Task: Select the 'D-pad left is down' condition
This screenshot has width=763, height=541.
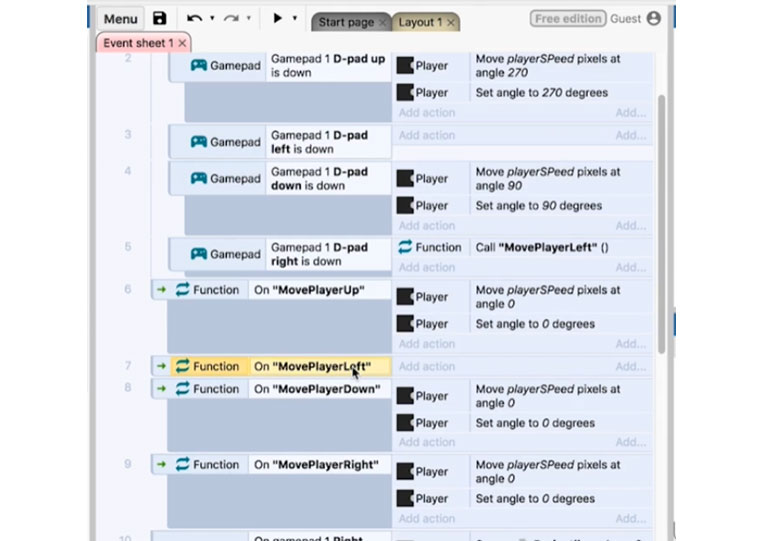Action: [x=328, y=142]
